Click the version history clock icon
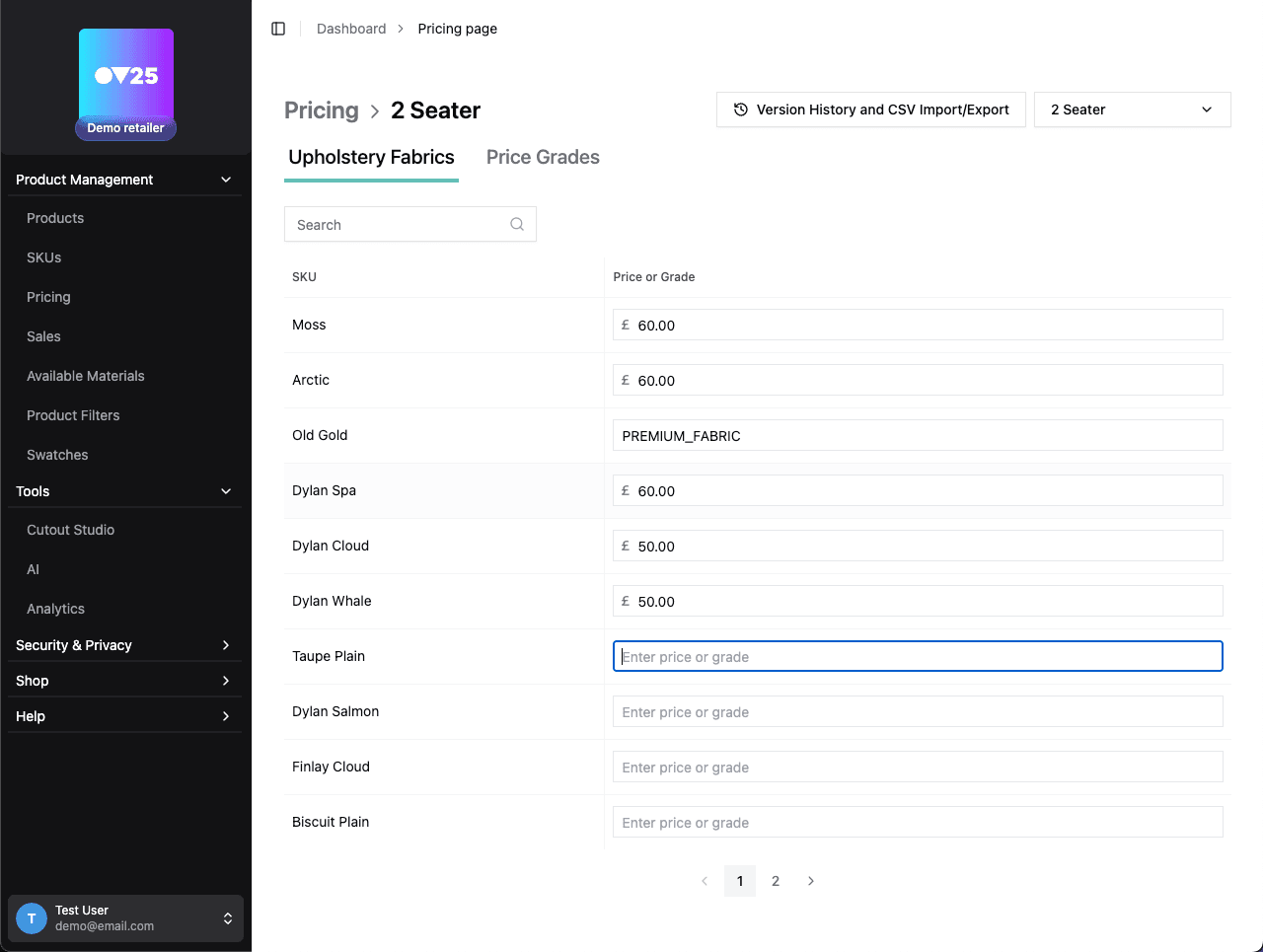Viewport: 1263px width, 952px height. pyautogui.click(x=740, y=110)
